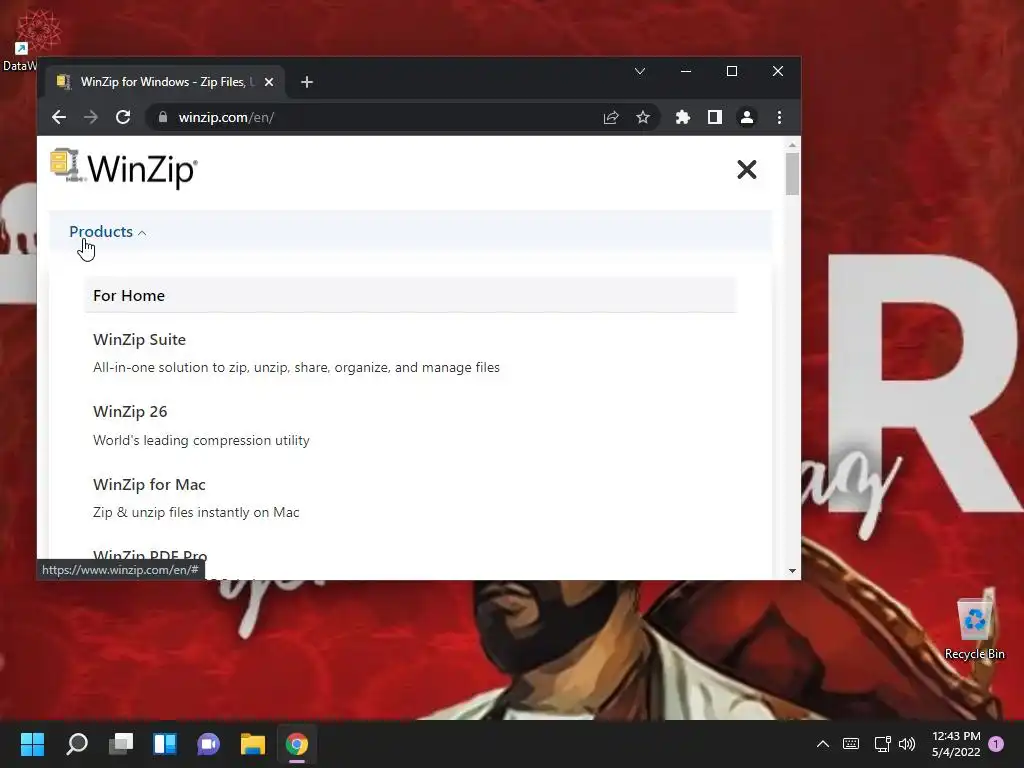Open the WinZip 26 product link
The height and width of the screenshot is (768, 1024).
click(x=130, y=411)
